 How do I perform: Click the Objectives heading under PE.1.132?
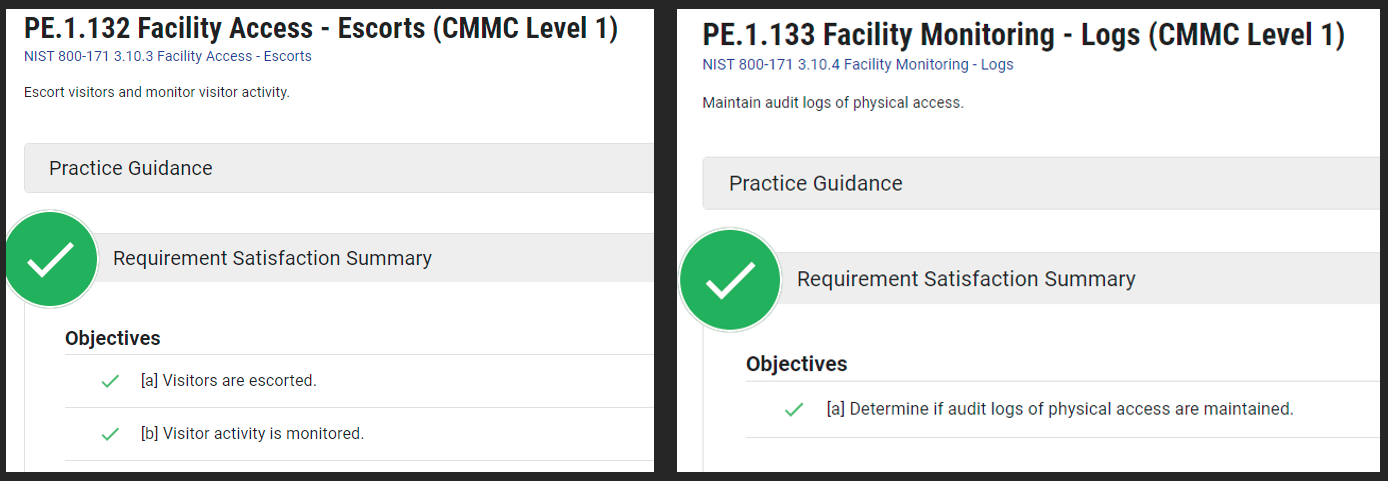(x=113, y=338)
